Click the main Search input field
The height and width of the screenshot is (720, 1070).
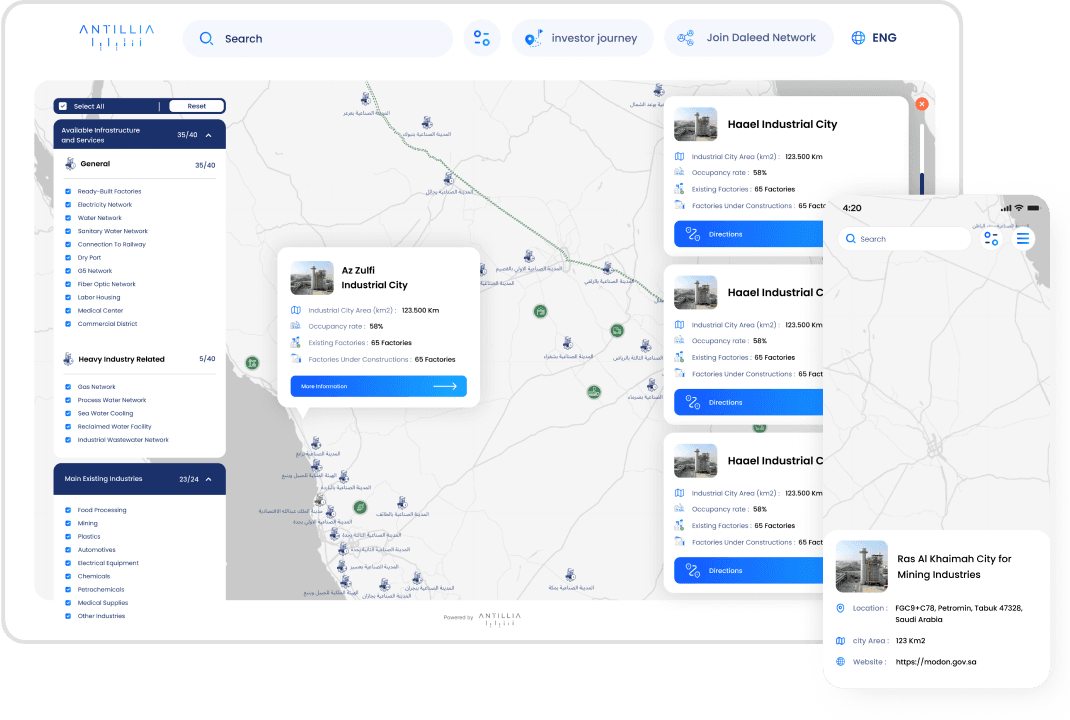pyautogui.click(x=317, y=39)
